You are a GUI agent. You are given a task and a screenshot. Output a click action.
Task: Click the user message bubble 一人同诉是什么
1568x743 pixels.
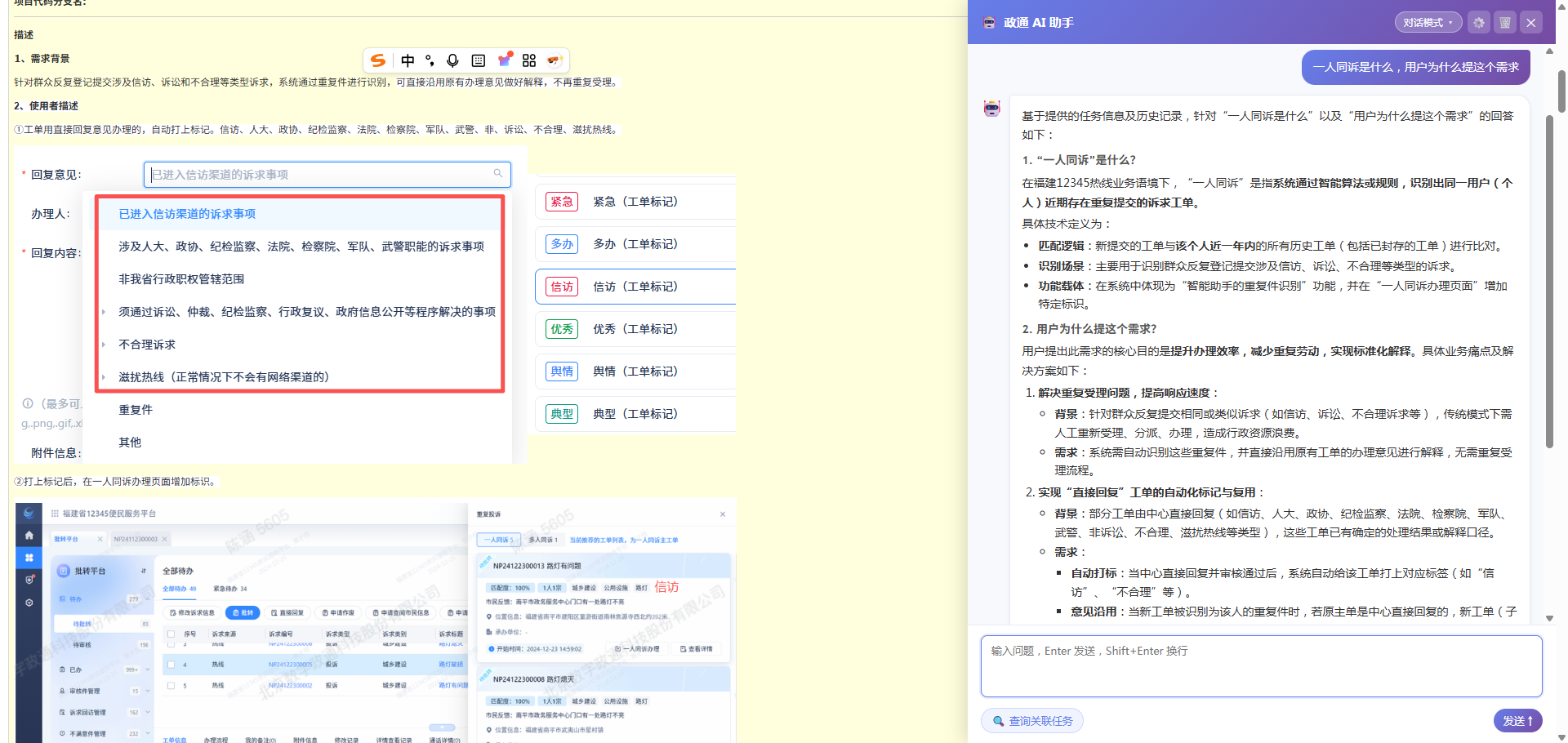(x=1415, y=67)
